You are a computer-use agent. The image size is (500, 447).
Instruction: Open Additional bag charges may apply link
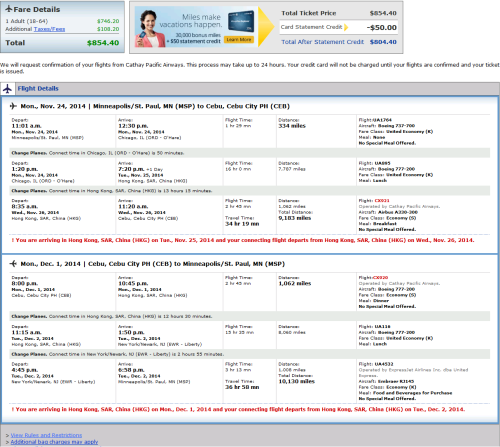click(x=54, y=442)
